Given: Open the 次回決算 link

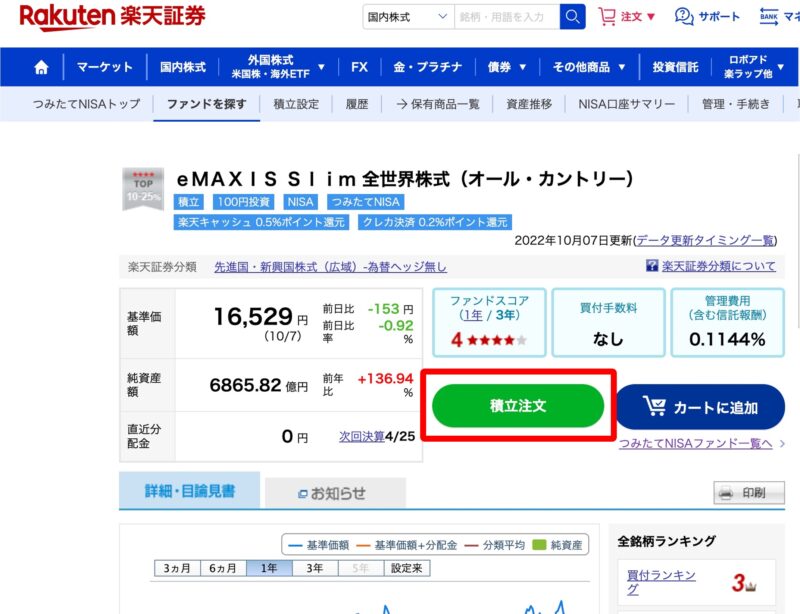Looking at the screenshot, I should click(x=362, y=436).
